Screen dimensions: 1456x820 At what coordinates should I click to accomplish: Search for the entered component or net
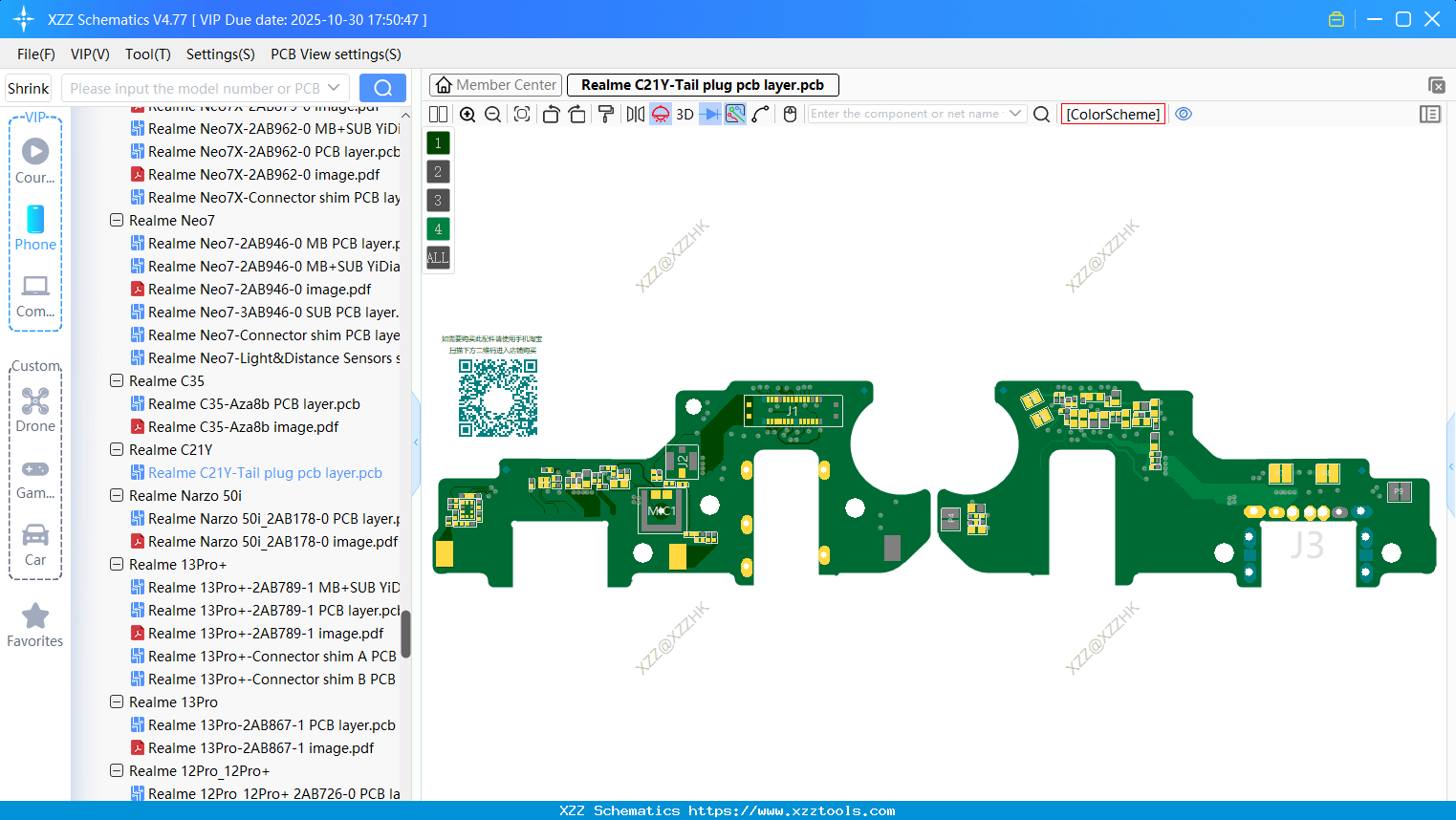[1042, 114]
